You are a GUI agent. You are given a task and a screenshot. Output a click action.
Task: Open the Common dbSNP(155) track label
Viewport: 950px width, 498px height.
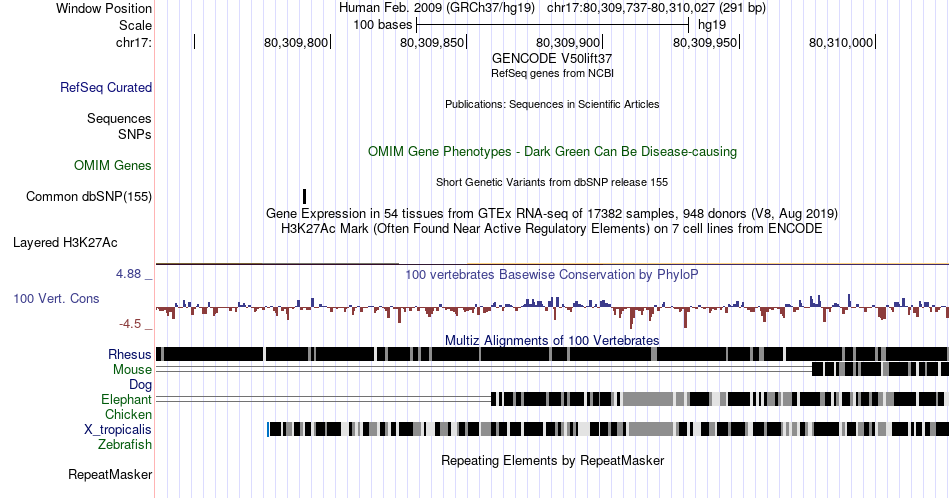point(89,196)
